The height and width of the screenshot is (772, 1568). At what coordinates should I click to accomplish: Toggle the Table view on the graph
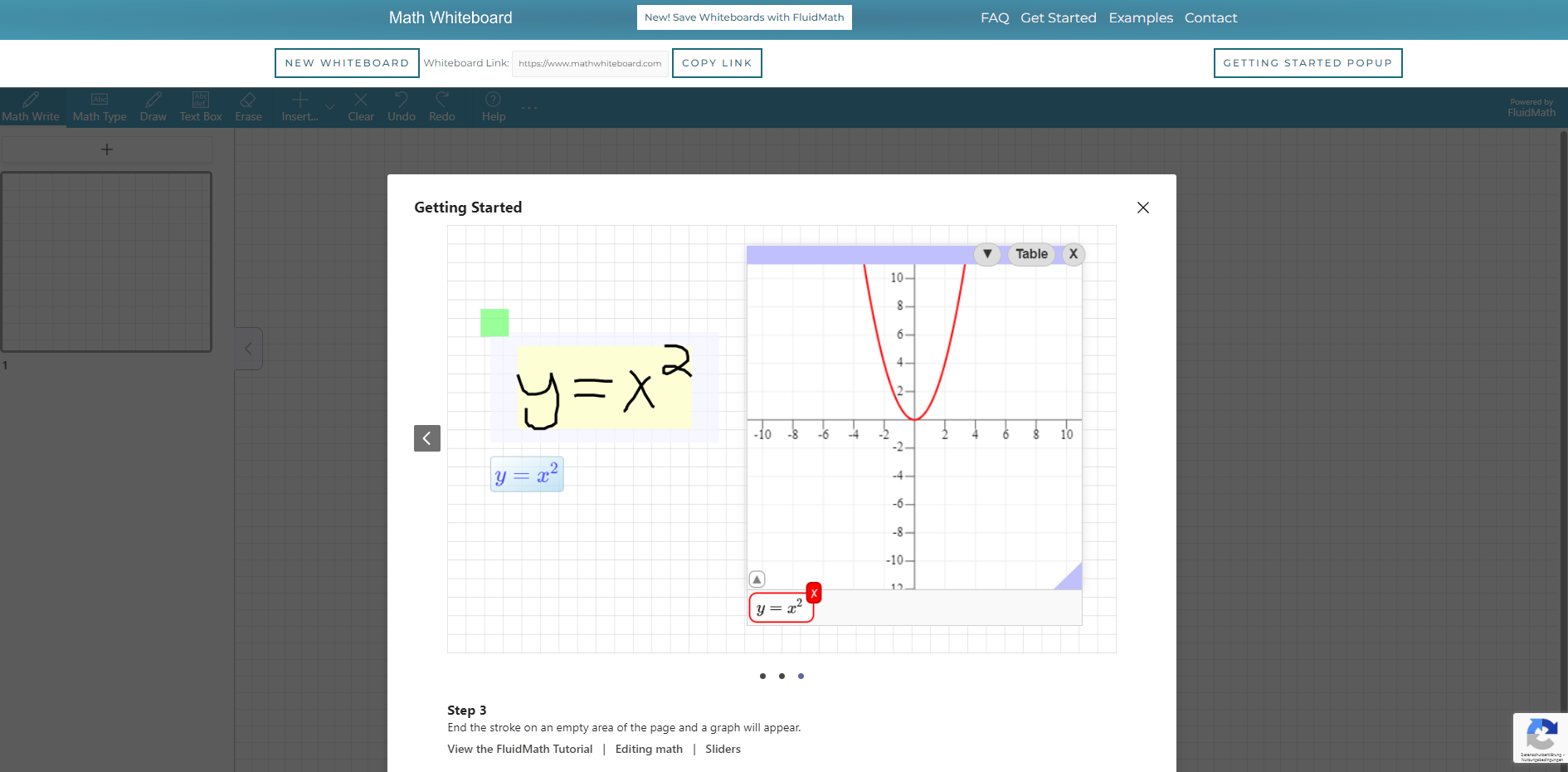[x=1030, y=254]
